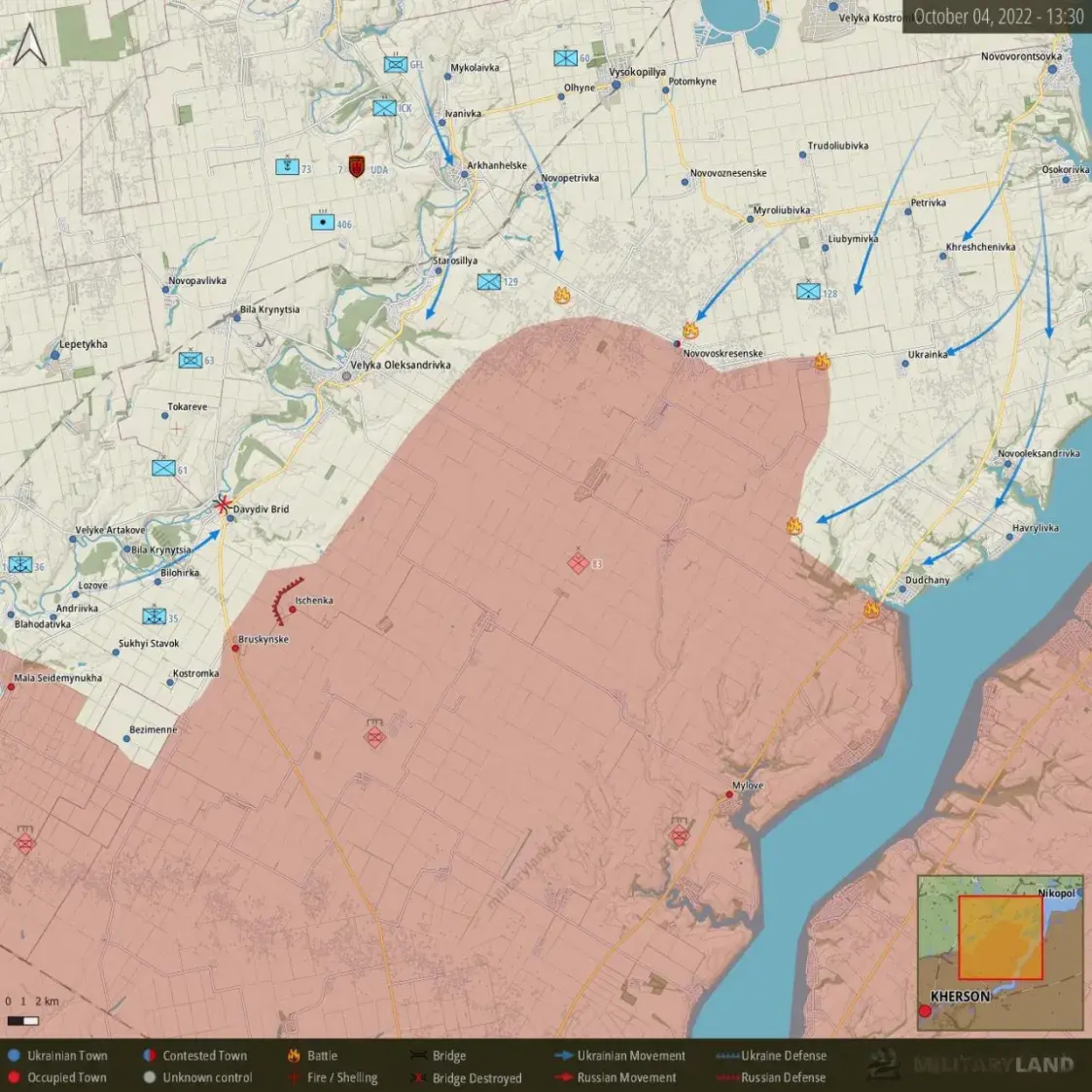1092x1092 pixels.
Task: Click the 486 artillery unit marker
Action: click(x=322, y=223)
